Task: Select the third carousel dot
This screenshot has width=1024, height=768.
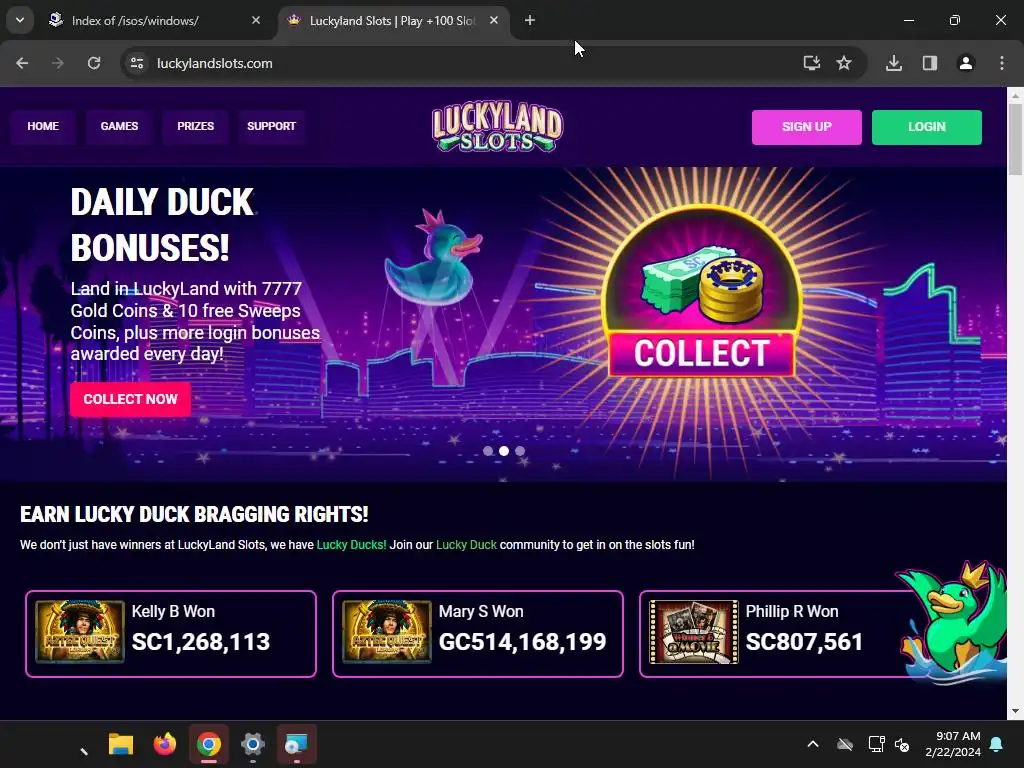Action: pyautogui.click(x=520, y=451)
